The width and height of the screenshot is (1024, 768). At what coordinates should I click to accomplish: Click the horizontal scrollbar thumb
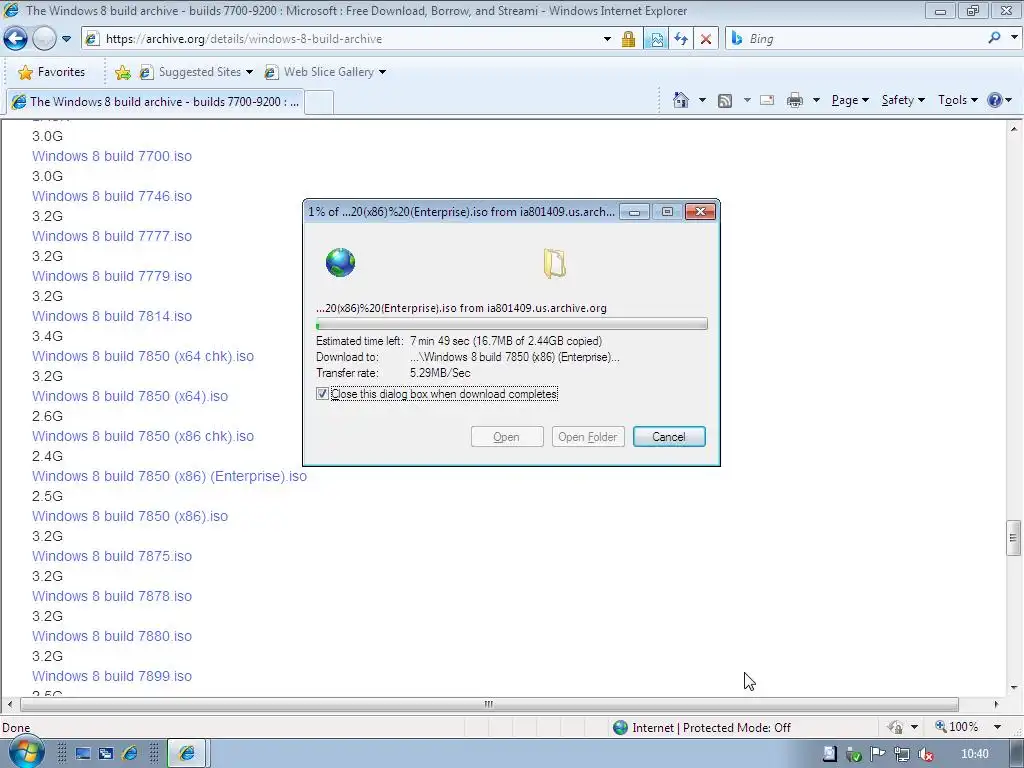488,704
